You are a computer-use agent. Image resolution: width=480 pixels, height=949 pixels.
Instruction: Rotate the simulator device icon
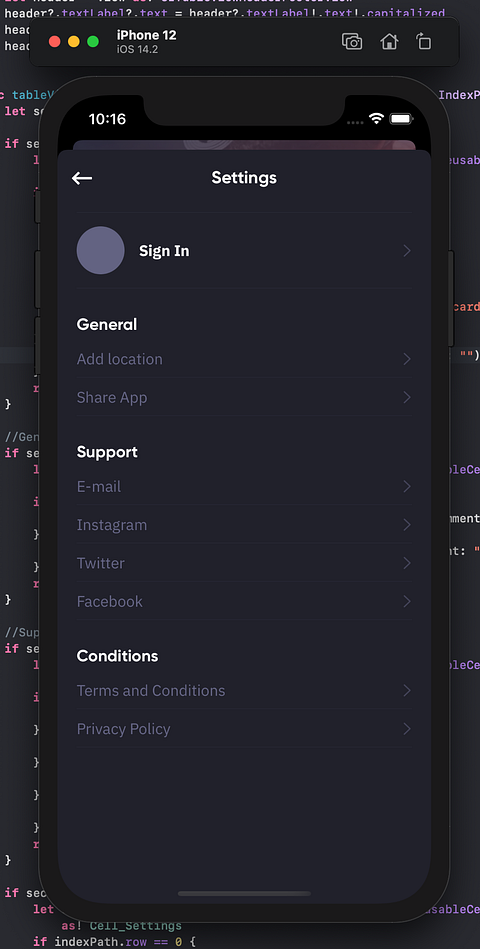click(424, 41)
